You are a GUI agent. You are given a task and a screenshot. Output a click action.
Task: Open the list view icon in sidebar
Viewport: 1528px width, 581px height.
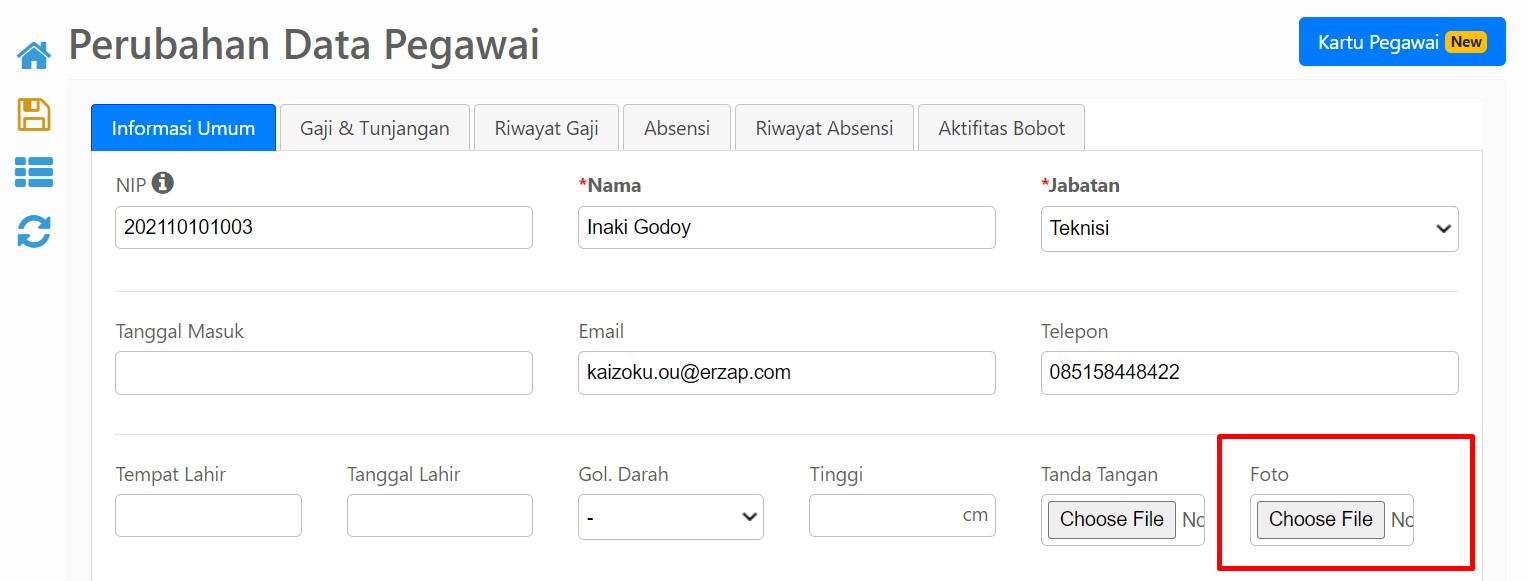pyautogui.click(x=34, y=172)
